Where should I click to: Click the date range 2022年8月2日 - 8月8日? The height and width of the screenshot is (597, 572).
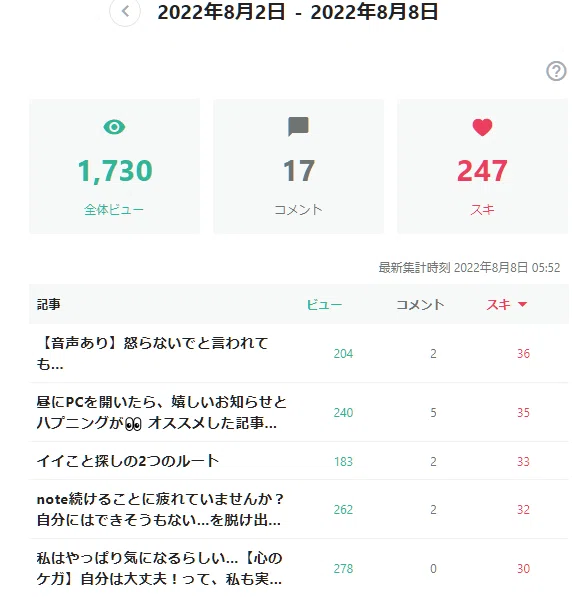[x=298, y=11]
